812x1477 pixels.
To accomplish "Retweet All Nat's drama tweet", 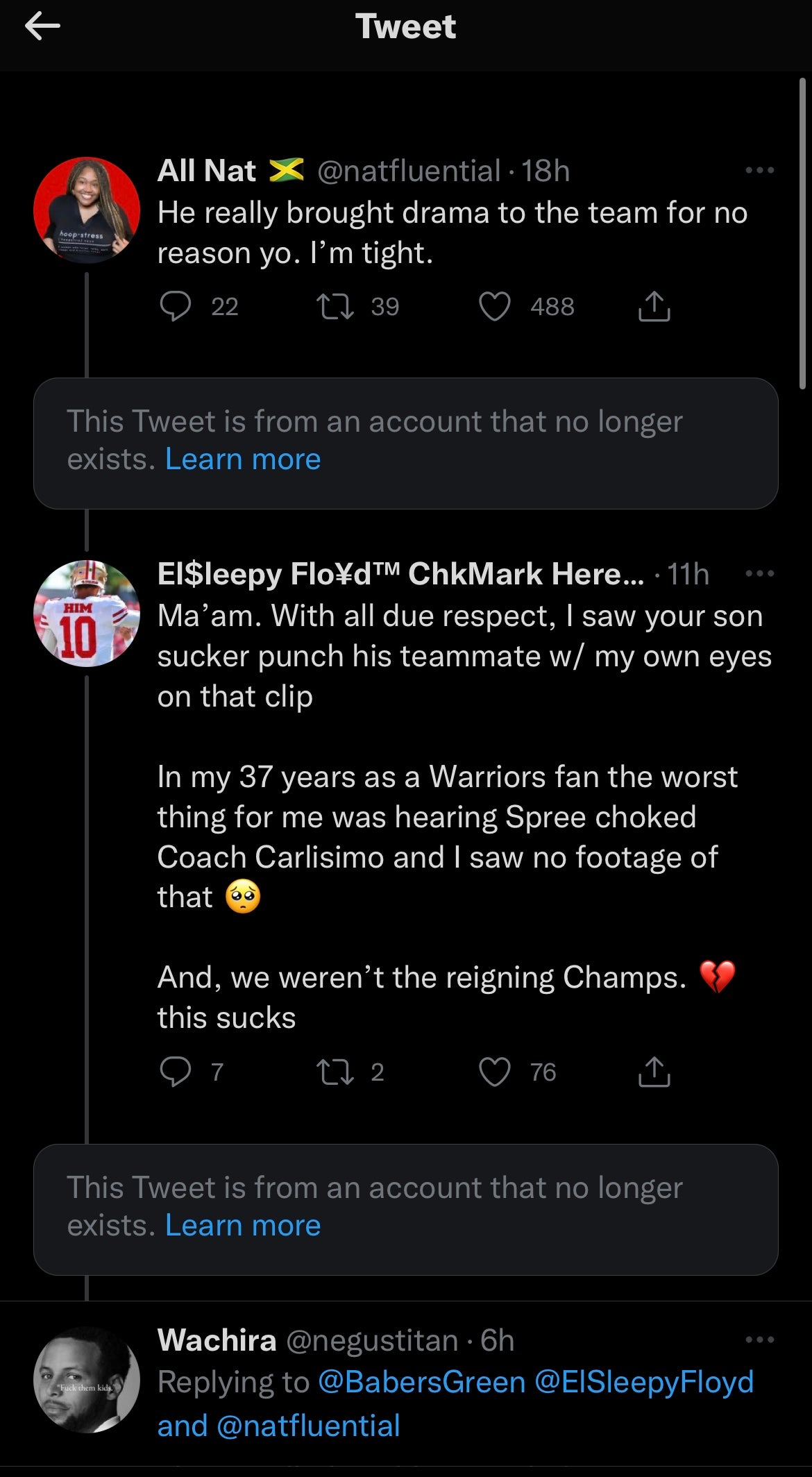I will (335, 306).
